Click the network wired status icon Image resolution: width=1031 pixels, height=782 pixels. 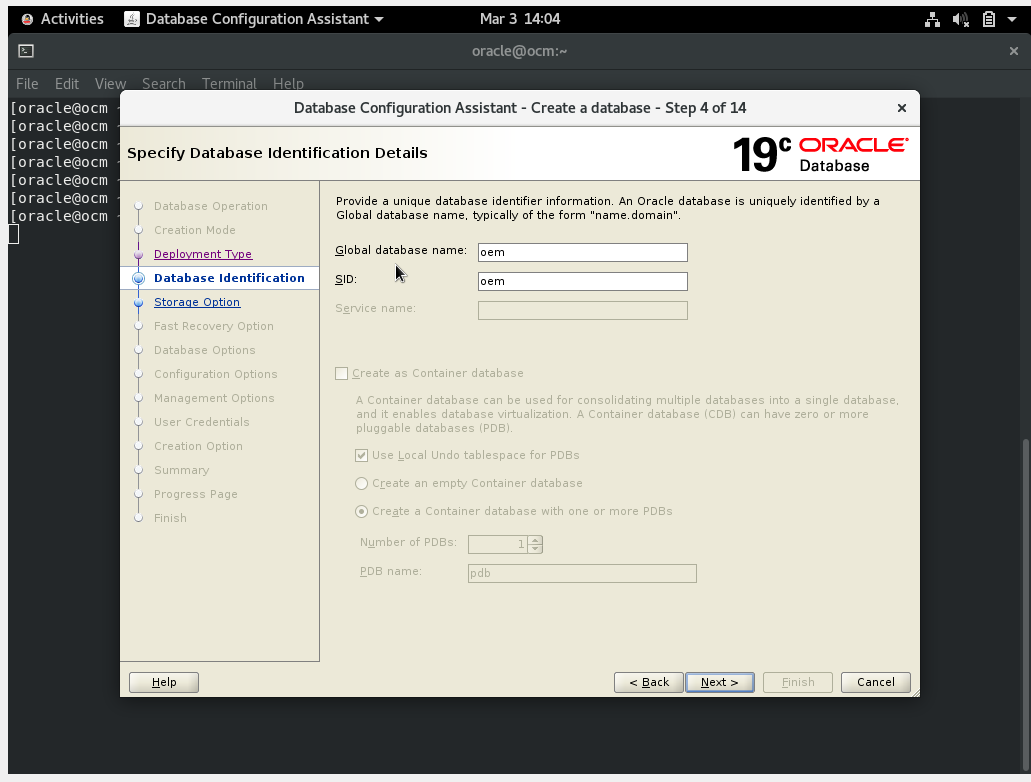[x=932, y=20]
